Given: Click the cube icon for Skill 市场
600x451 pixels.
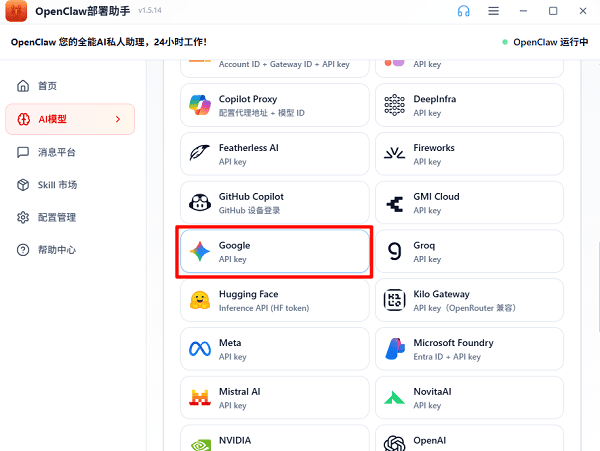Looking at the screenshot, I should 23,185.
